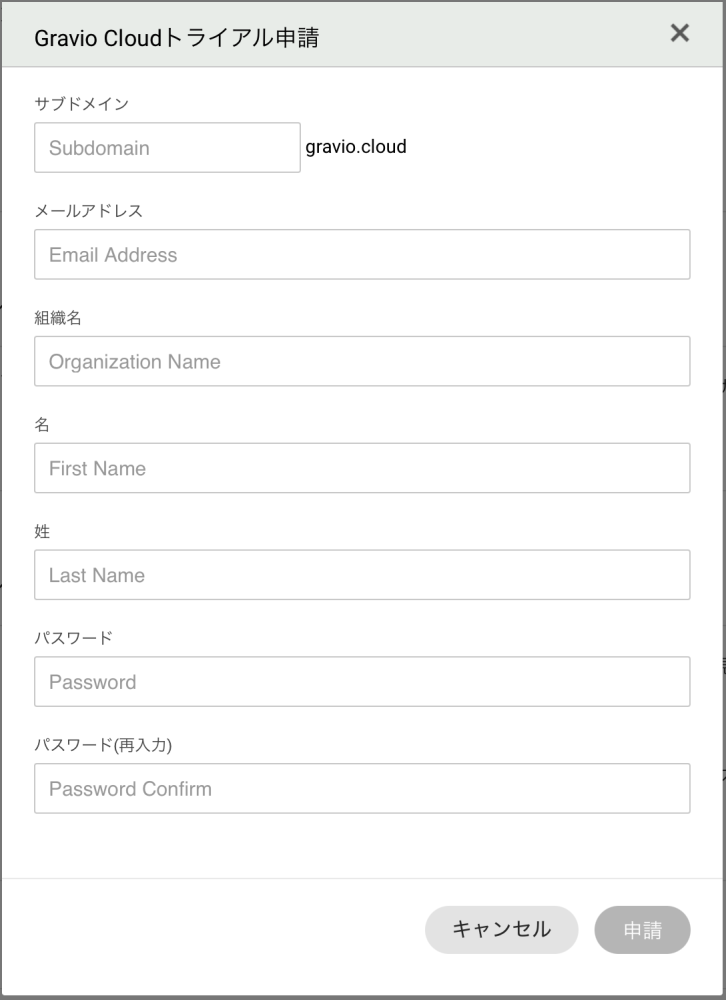The width and height of the screenshot is (726, 1000).
Task: Select the Password Confirm field
Action: [x=362, y=789]
